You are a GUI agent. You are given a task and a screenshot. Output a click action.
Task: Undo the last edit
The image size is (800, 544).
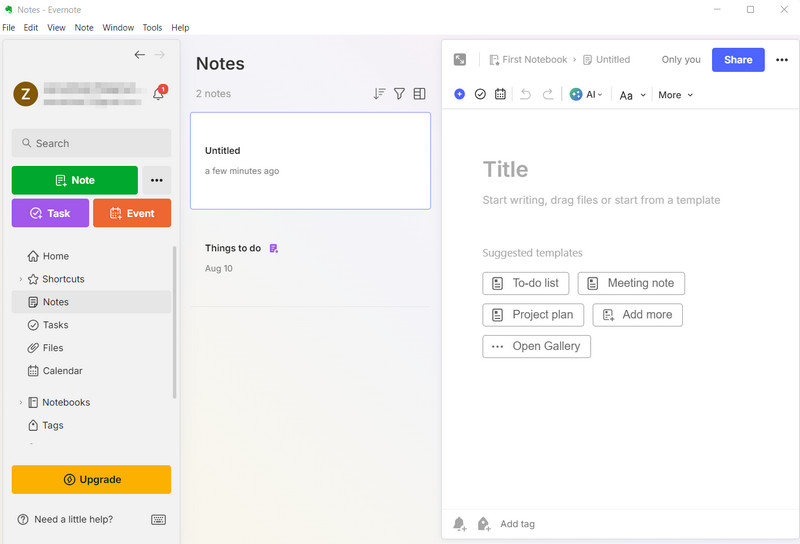tap(526, 94)
